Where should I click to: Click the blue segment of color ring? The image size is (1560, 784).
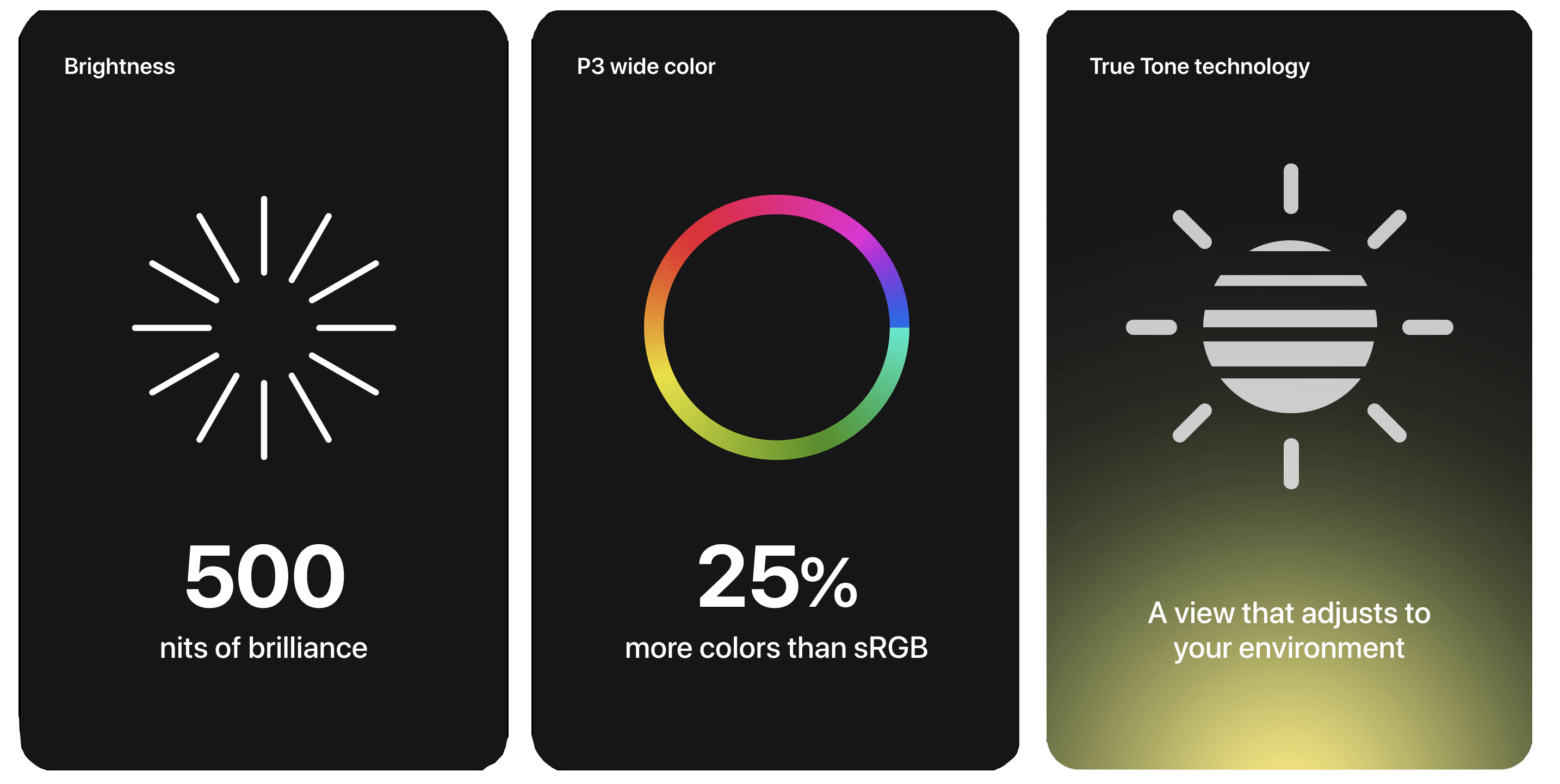tap(899, 306)
